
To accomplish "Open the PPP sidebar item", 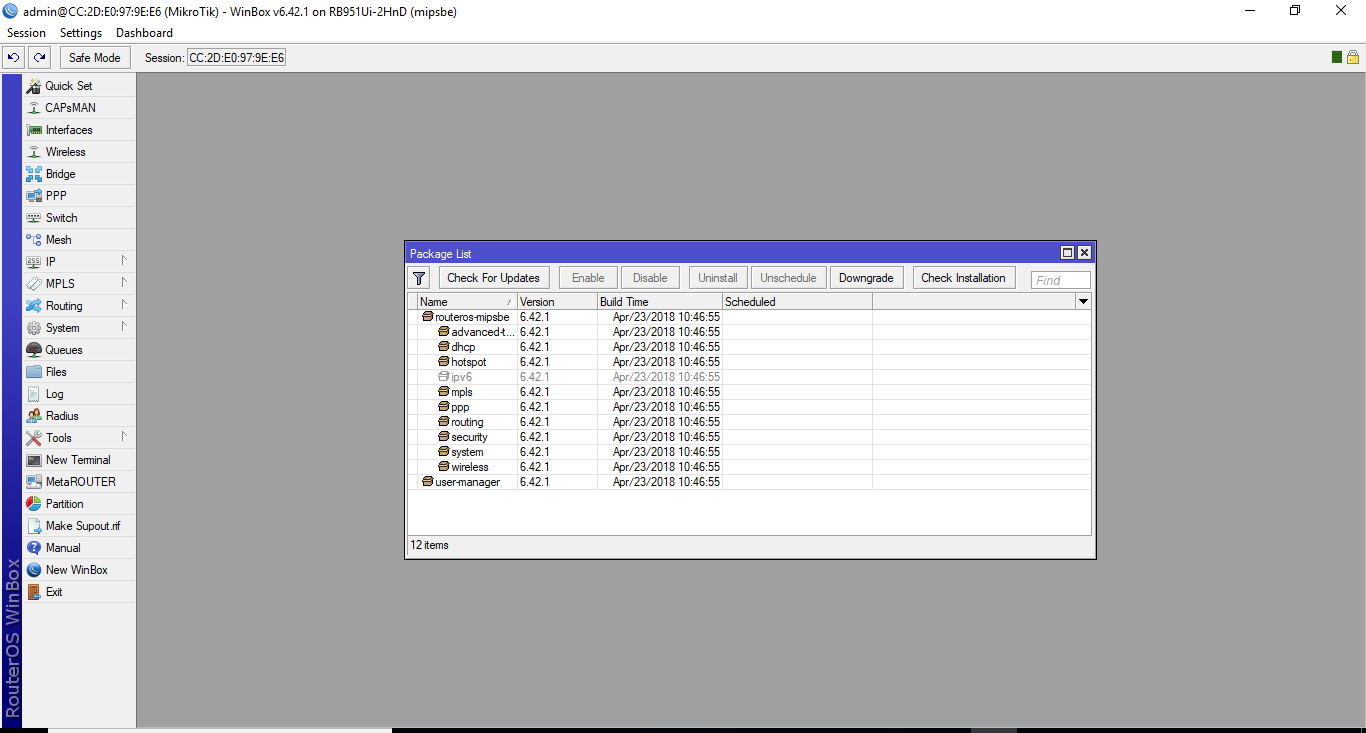I will point(79,196).
